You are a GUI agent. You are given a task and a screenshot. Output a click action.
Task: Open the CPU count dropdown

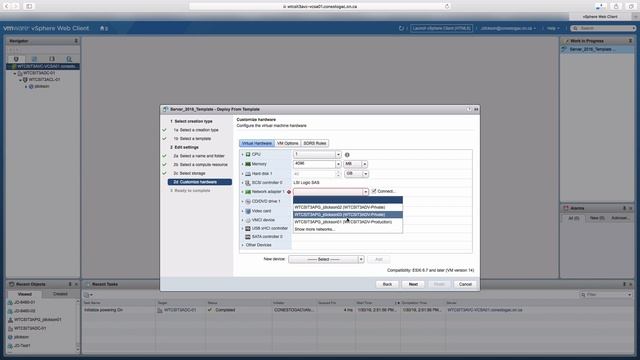[338, 155]
